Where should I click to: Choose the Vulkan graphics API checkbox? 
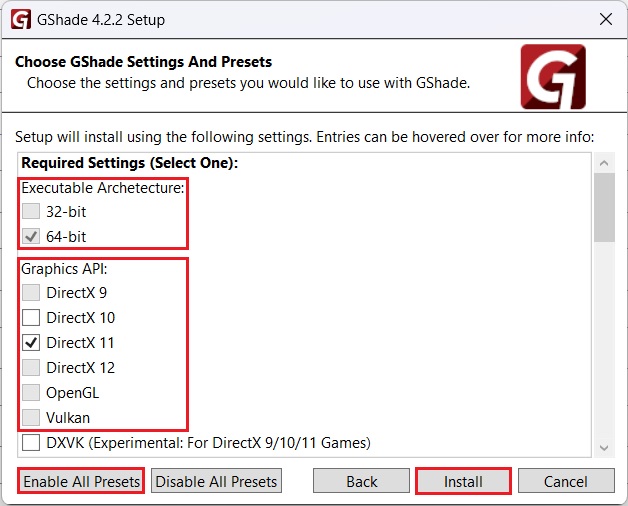tap(31, 418)
